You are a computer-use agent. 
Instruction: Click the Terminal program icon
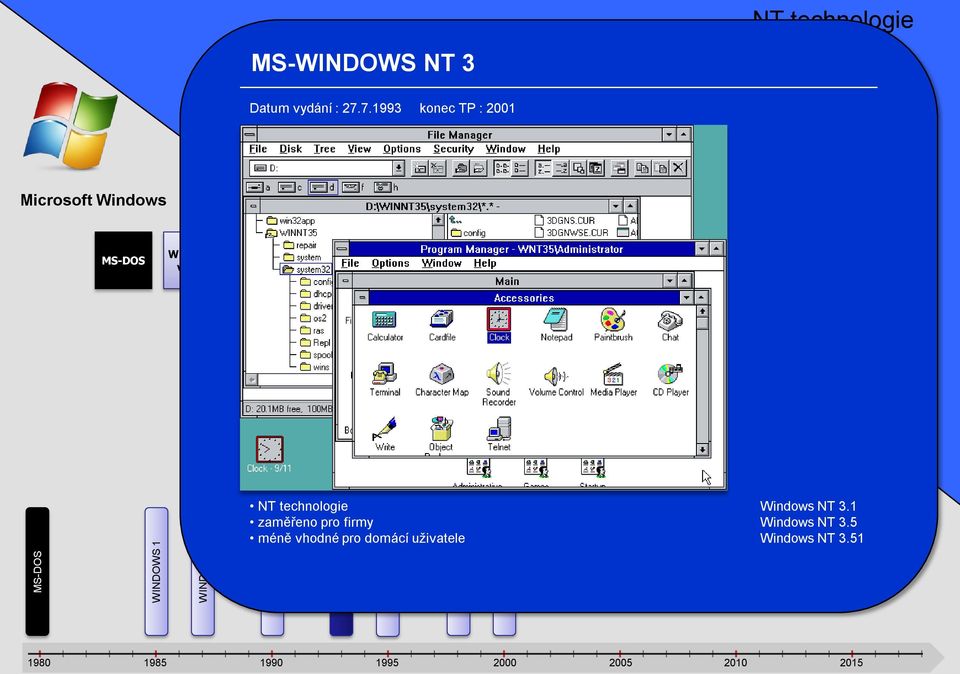tap(384, 380)
